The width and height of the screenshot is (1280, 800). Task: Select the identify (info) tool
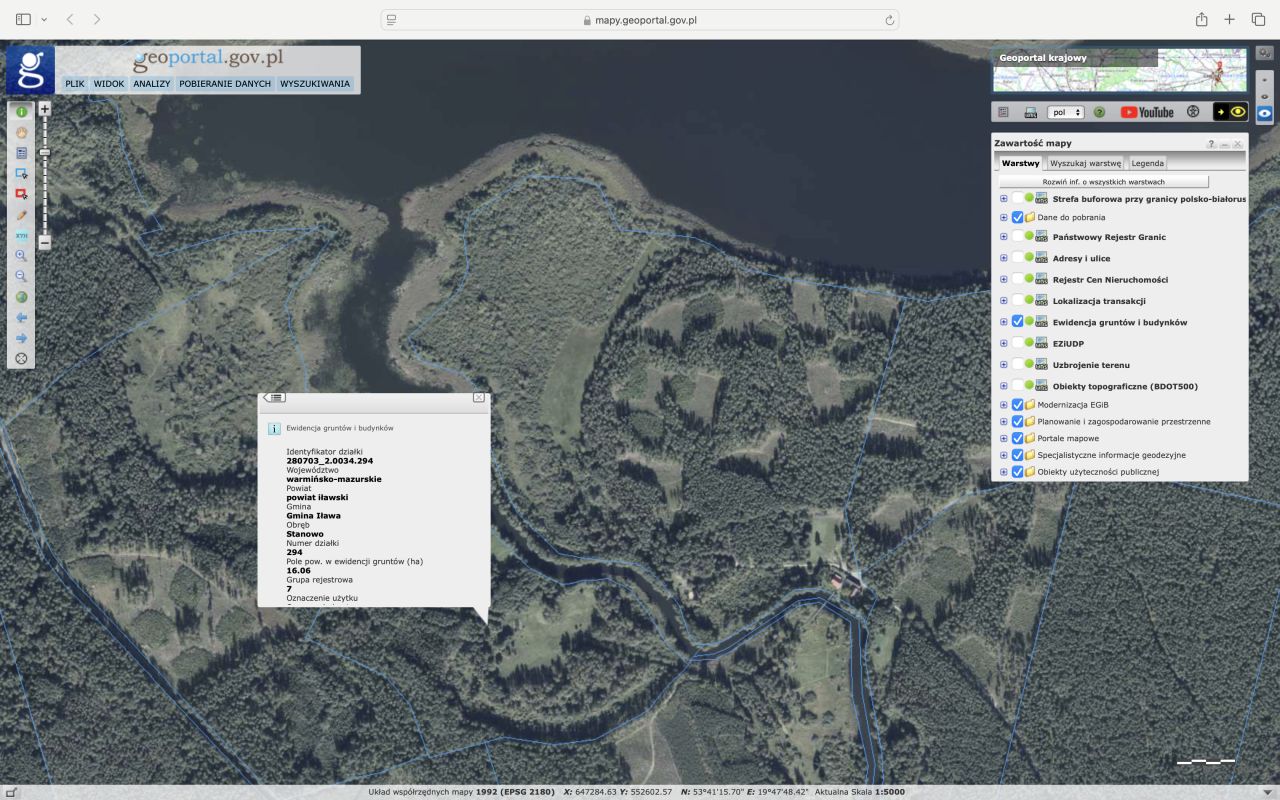tap(21, 112)
